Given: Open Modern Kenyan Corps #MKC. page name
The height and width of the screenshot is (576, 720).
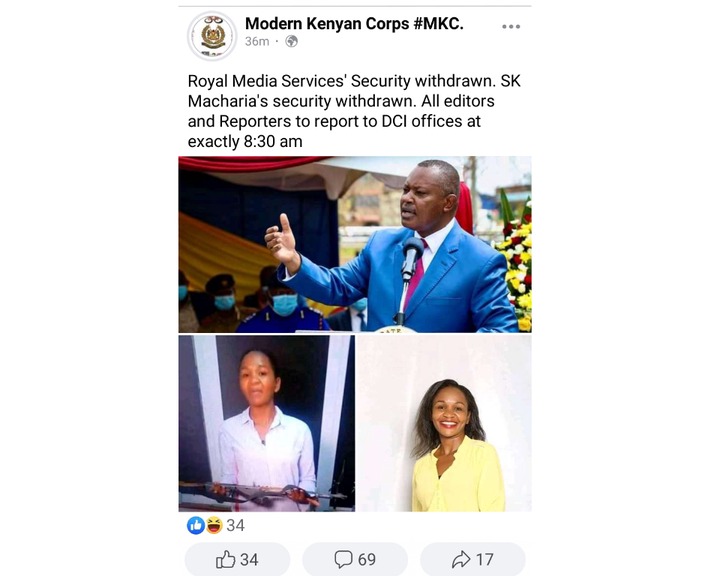Looking at the screenshot, I should tap(354, 23).
